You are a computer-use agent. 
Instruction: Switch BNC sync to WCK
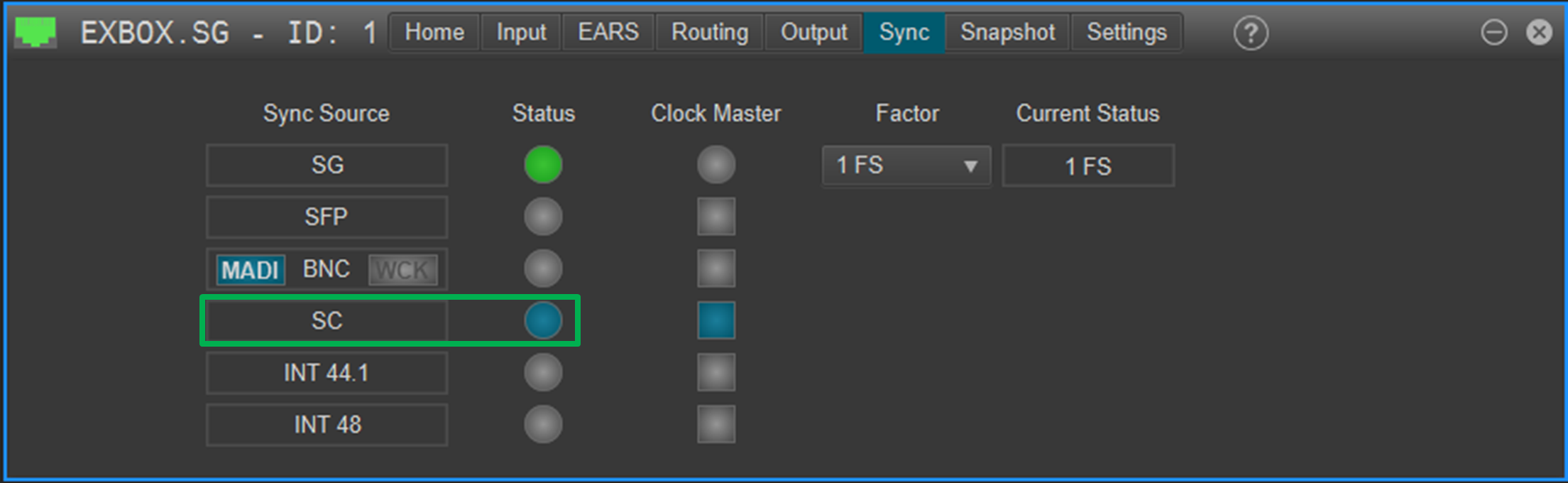(402, 270)
